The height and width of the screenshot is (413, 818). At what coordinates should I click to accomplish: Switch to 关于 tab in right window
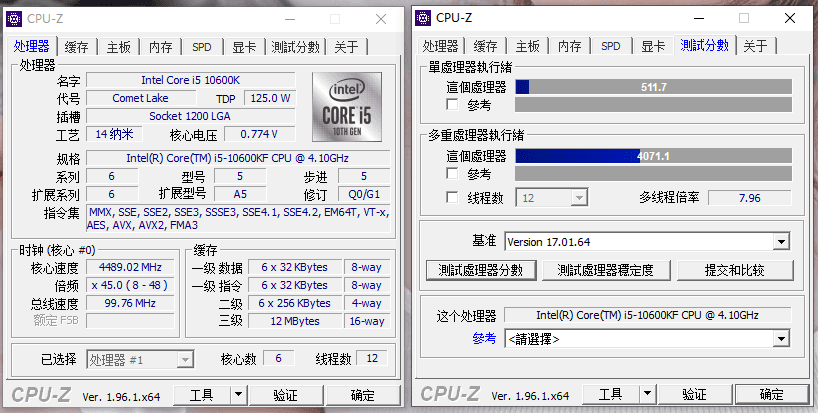click(755, 46)
